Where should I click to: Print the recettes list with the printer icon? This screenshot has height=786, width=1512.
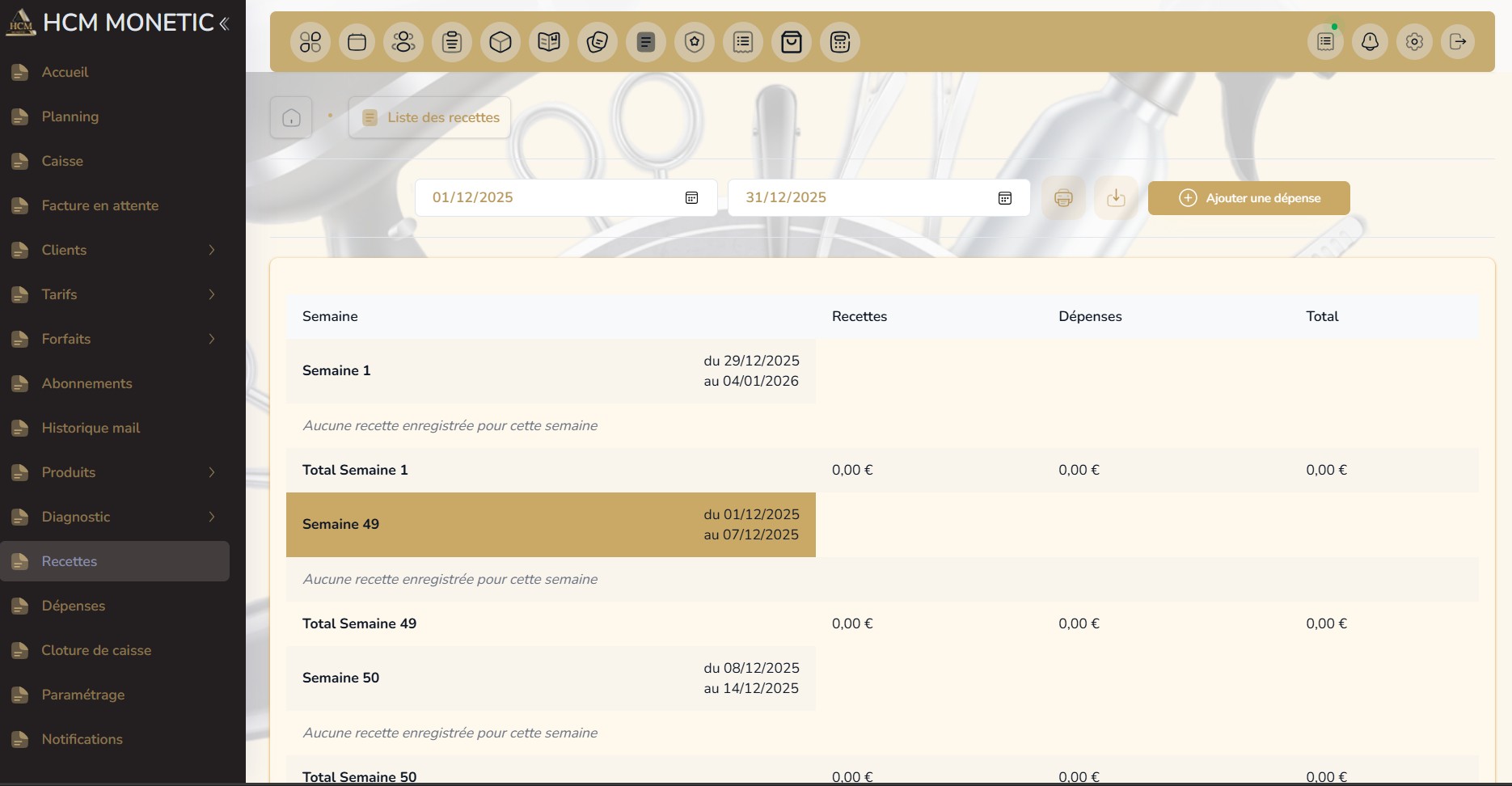[1063, 198]
